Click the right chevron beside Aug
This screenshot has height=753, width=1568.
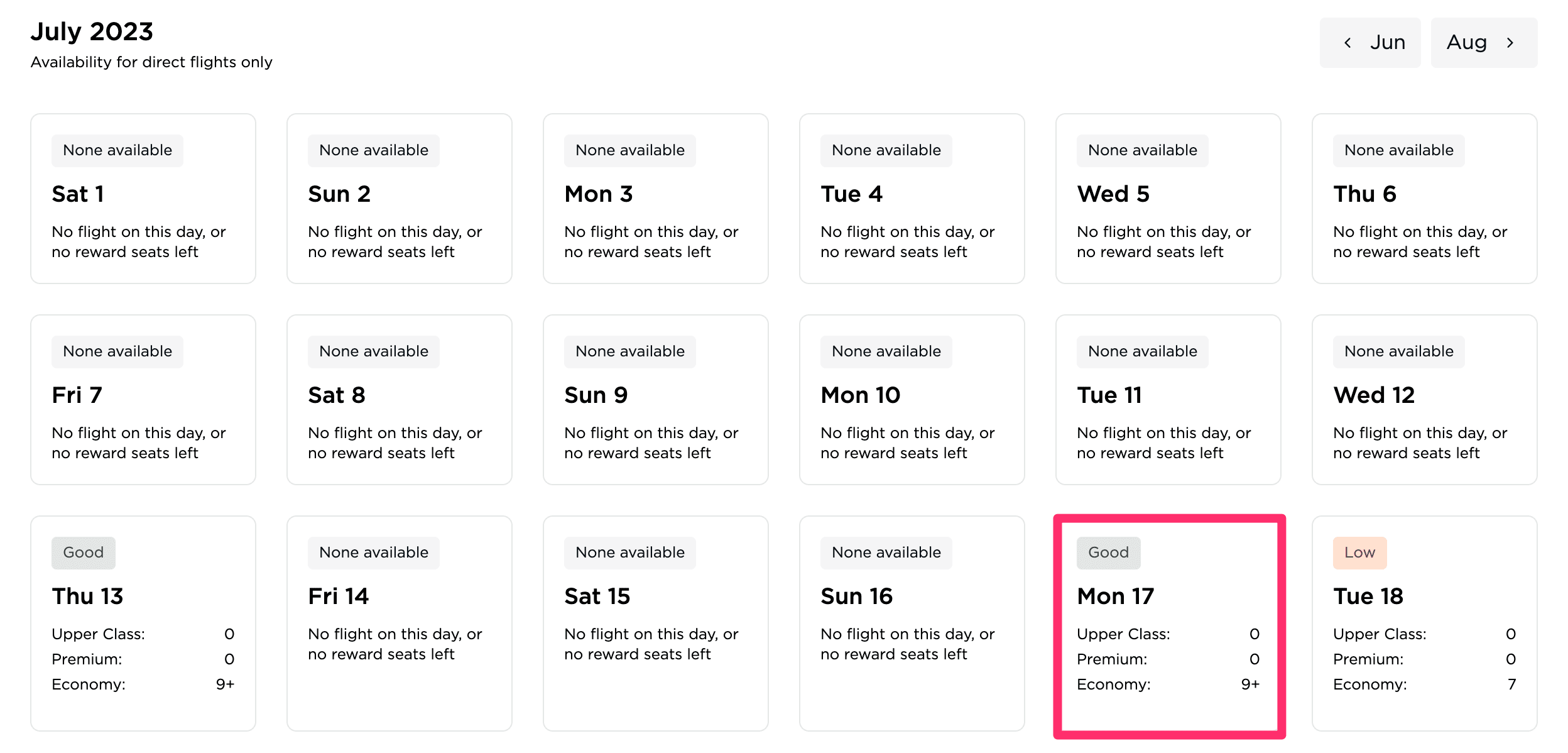1510,43
